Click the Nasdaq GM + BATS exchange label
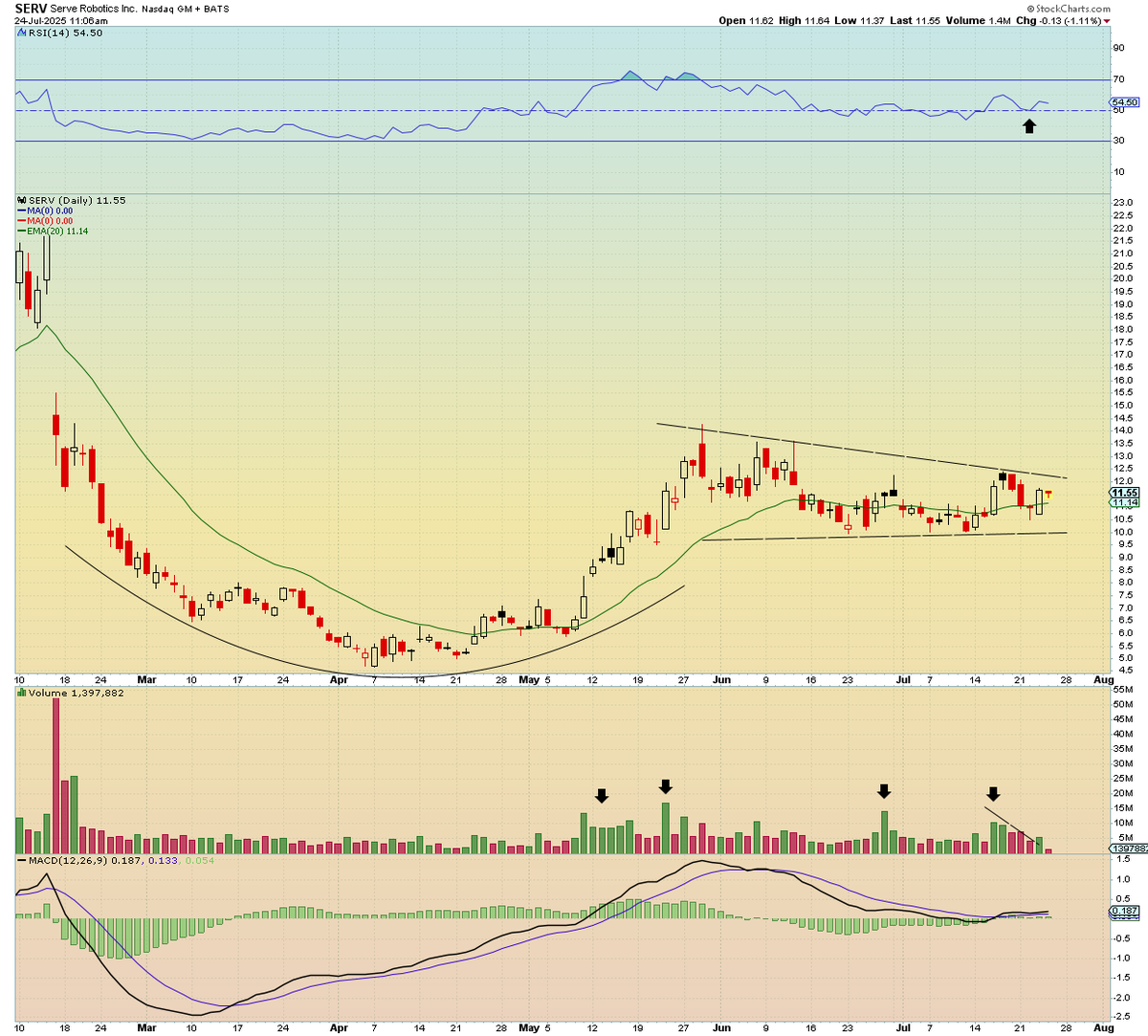This screenshot has height=1036, width=1148. click(186, 9)
